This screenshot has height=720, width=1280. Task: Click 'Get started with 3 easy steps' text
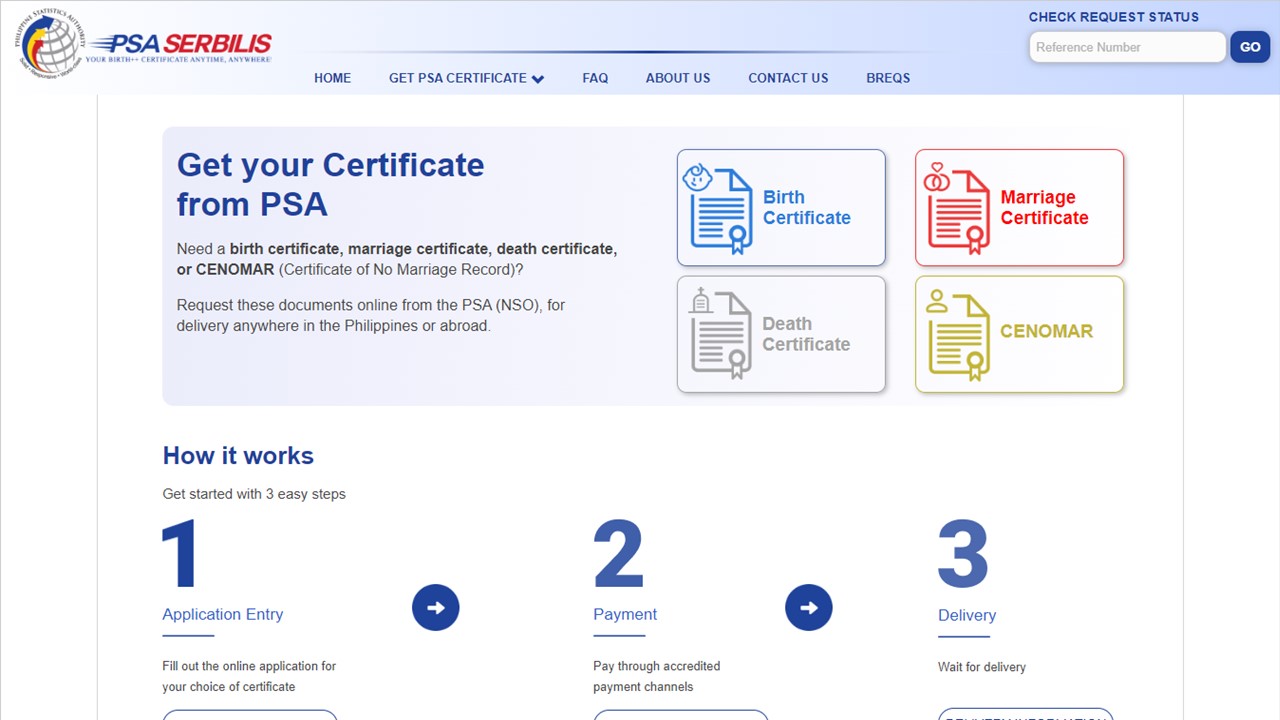click(254, 494)
